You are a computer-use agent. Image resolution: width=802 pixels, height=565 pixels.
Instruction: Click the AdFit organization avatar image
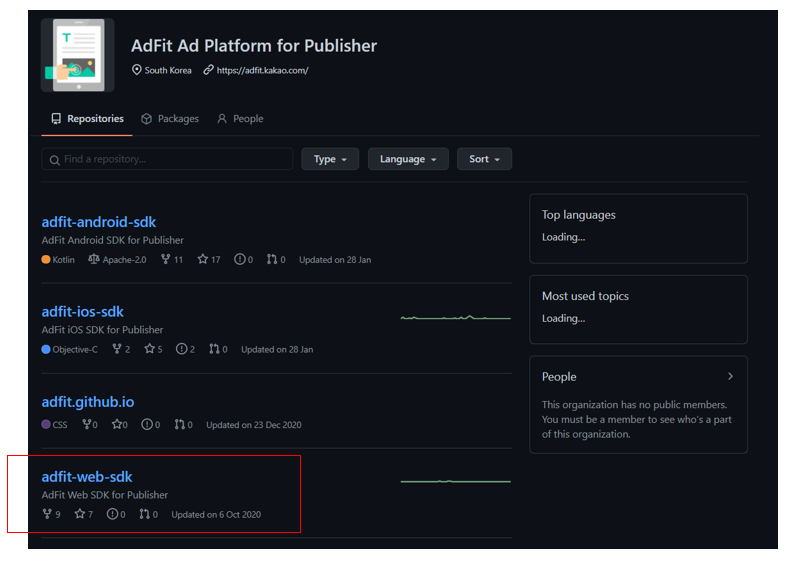[78, 55]
